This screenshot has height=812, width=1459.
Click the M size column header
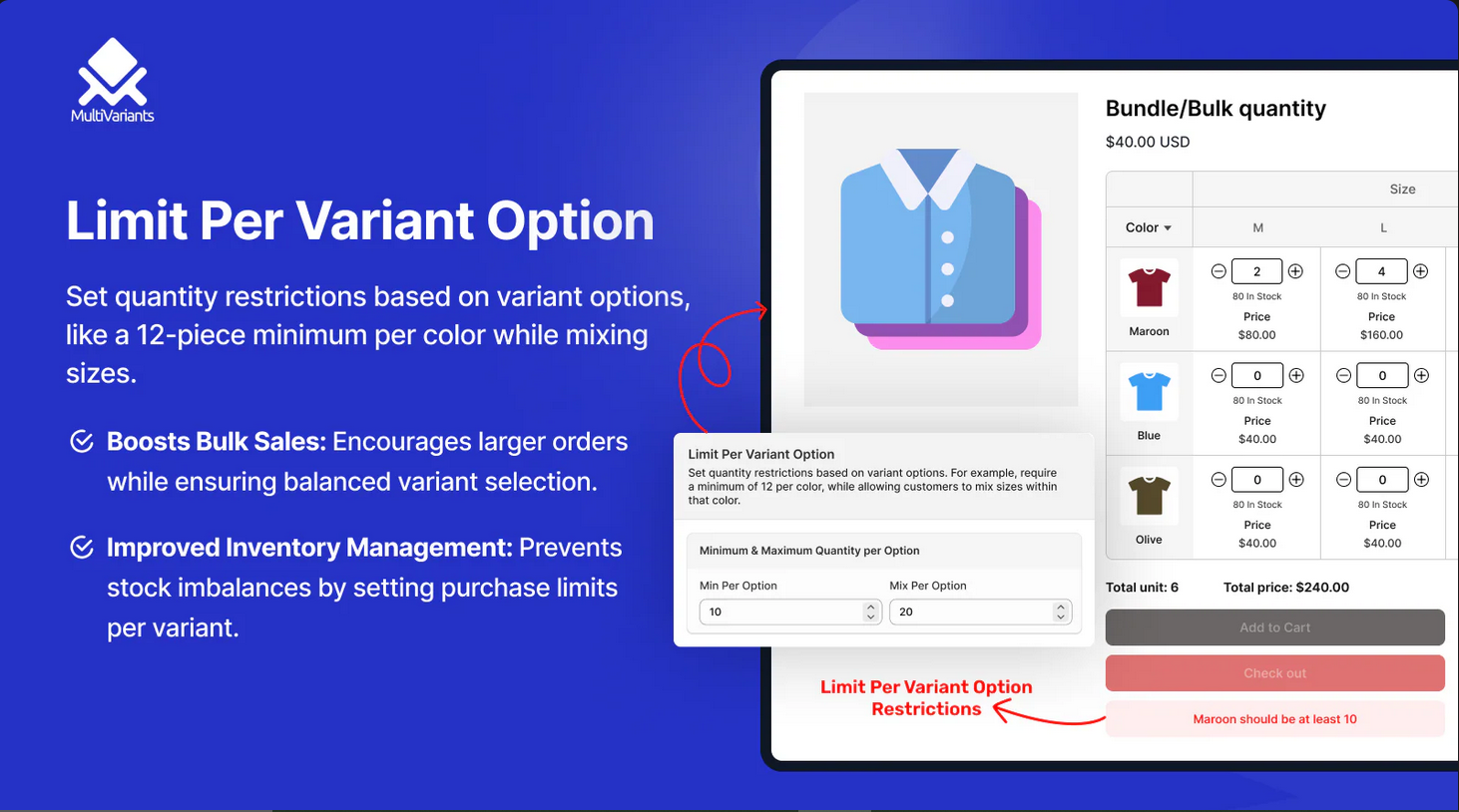coord(1257,227)
